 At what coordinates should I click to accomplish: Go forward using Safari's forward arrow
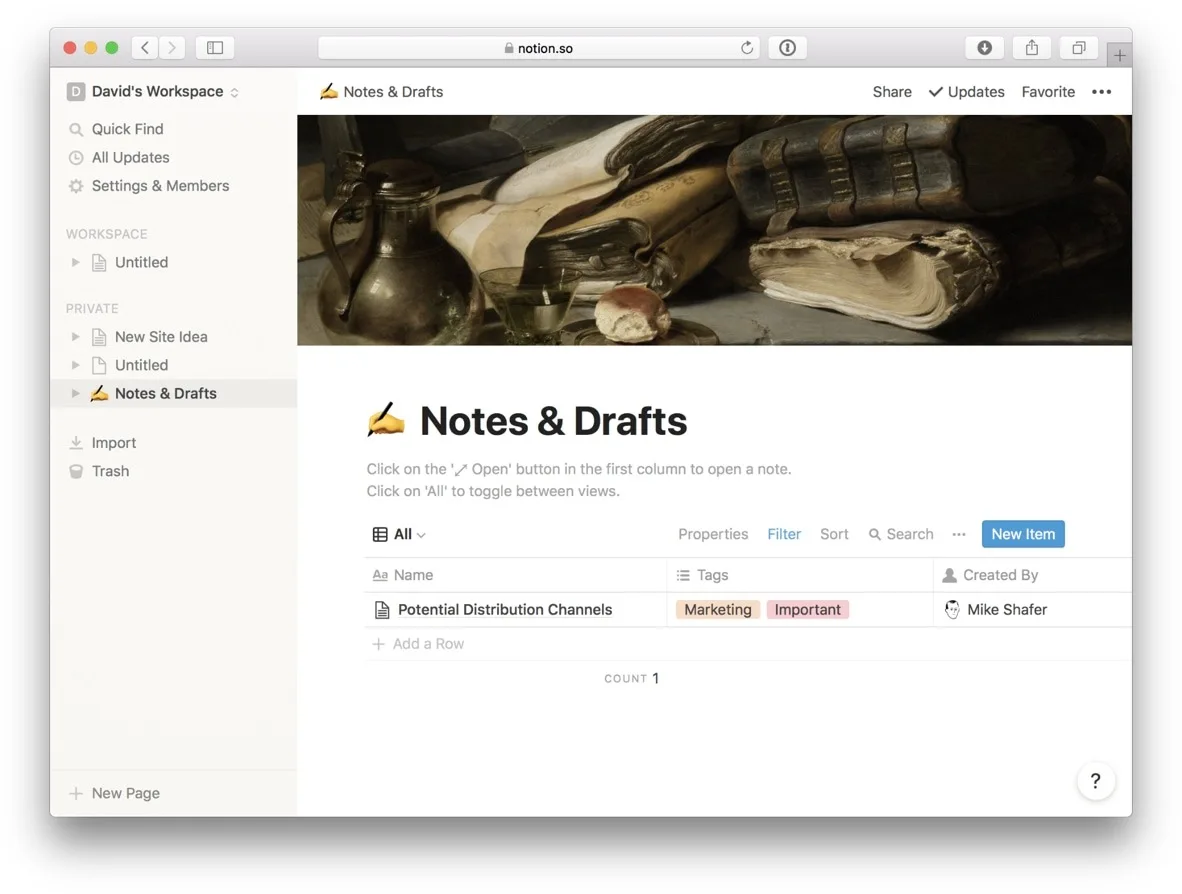coord(172,47)
